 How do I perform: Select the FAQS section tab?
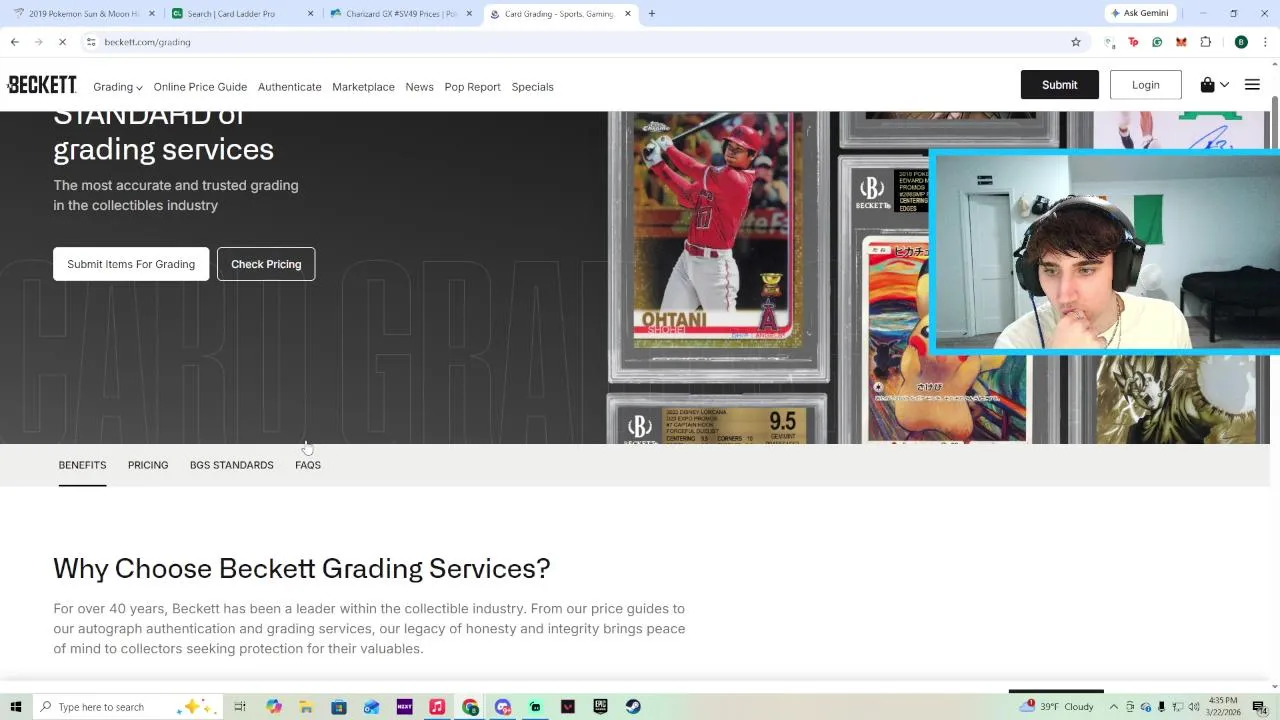308,465
